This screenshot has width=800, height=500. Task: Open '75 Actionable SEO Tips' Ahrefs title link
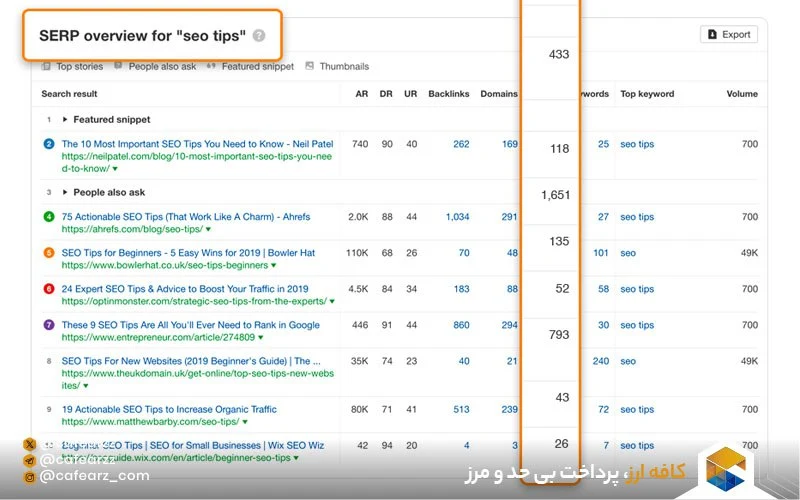click(186, 217)
